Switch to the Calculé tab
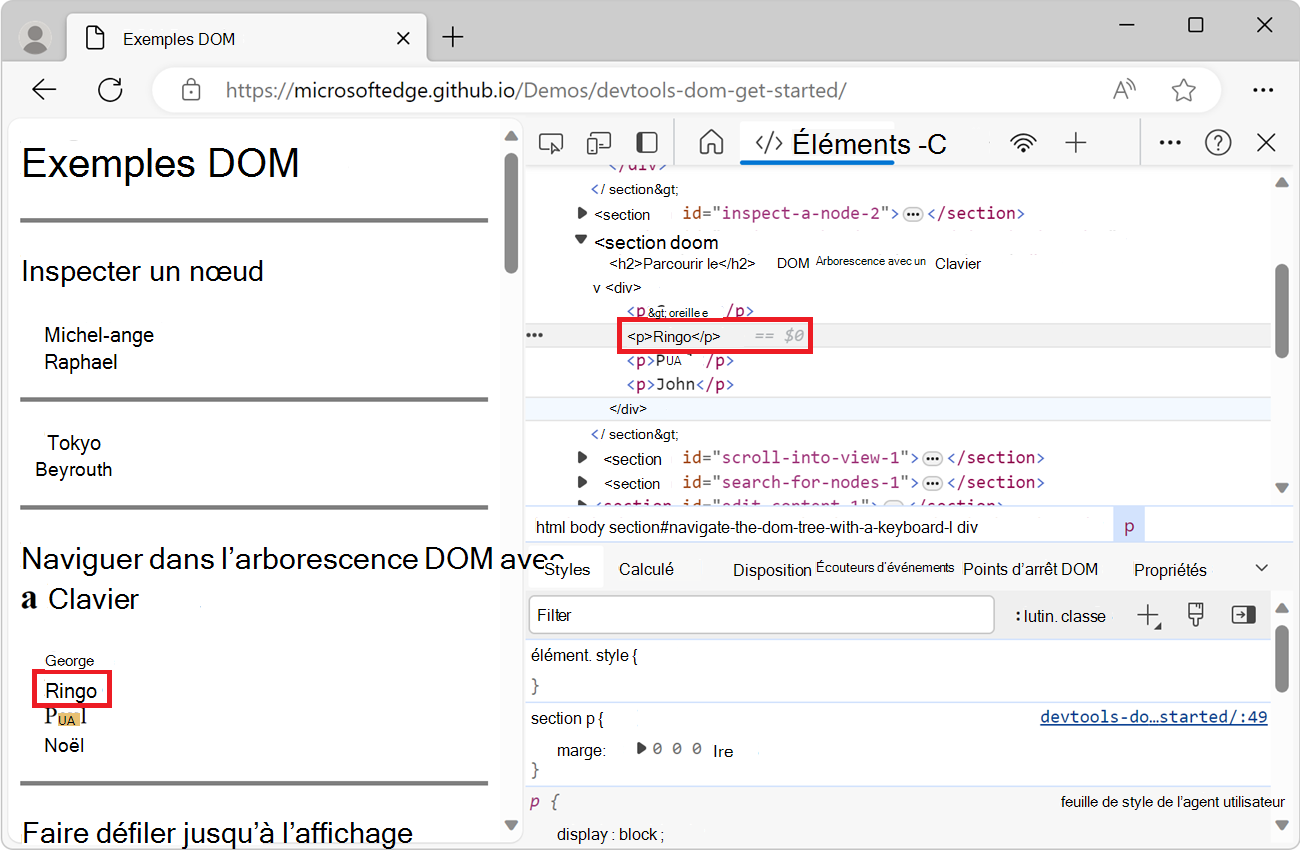This screenshot has height=850, width=1300. [x=646, y=569]
